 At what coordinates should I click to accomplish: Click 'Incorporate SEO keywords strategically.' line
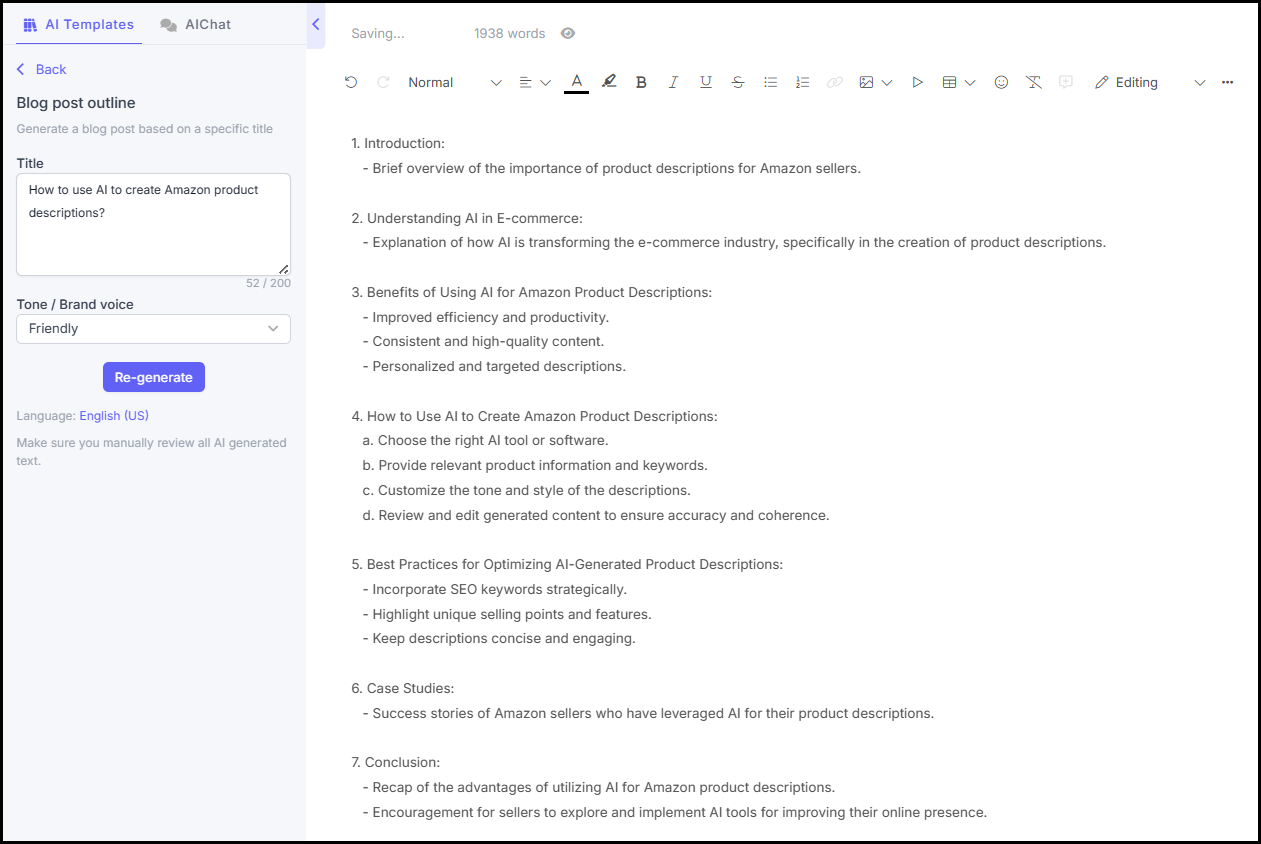click(x=495, y=589)
